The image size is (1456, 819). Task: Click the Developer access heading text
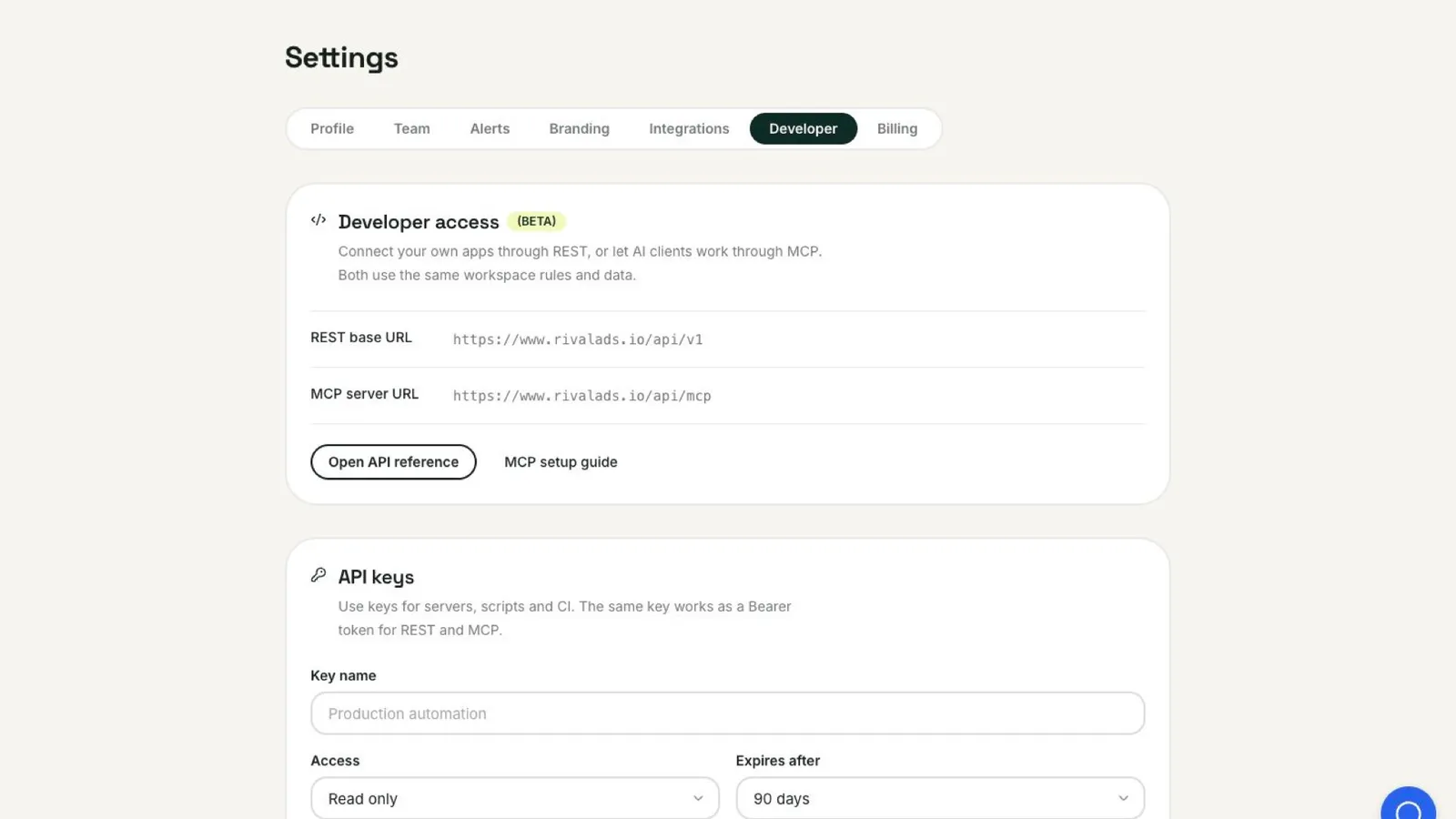point(419,222)
